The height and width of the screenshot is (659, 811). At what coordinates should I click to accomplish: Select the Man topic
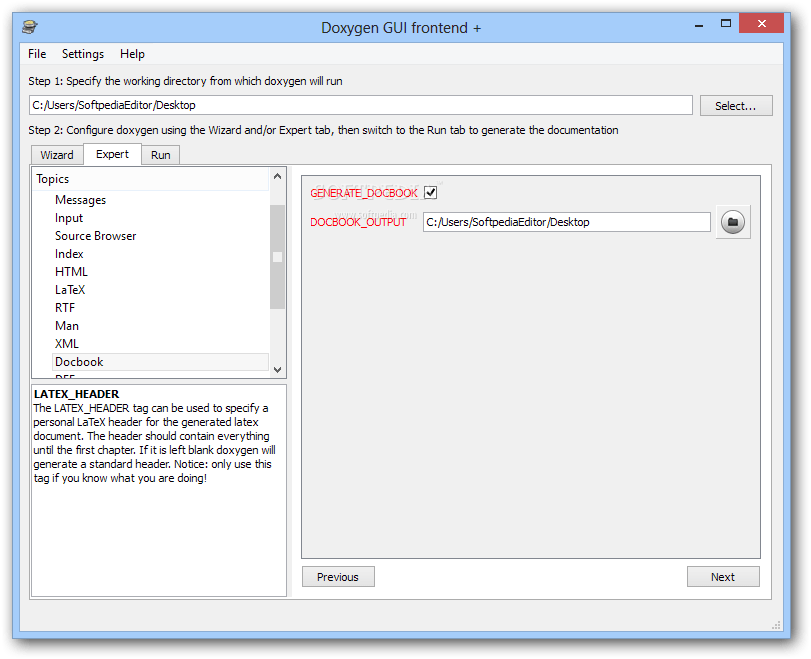point(67,326)
